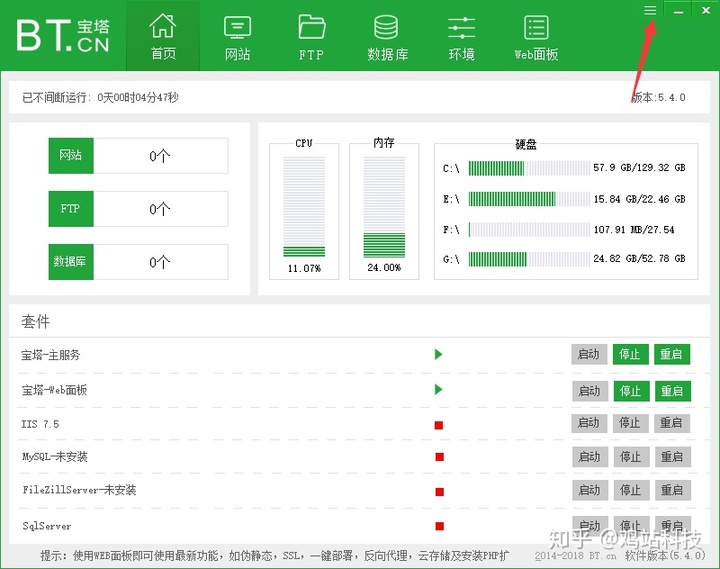Restart the 宝塔-主服务 service
The image size is (720, 569).
coord(672,354)
